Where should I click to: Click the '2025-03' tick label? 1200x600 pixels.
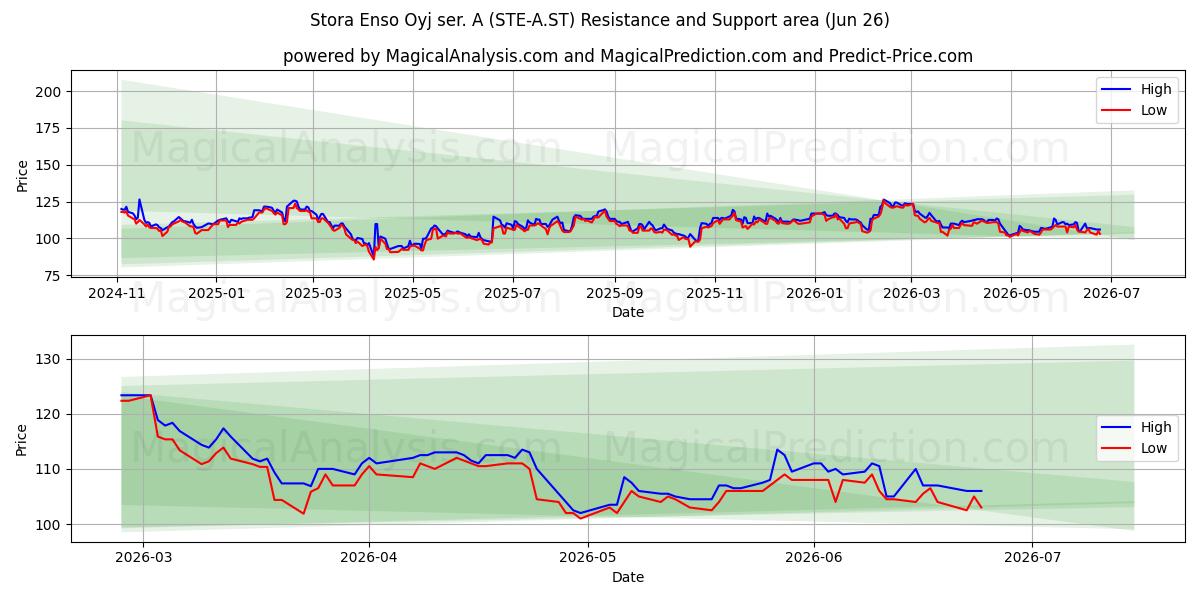[x=313, y=293]
